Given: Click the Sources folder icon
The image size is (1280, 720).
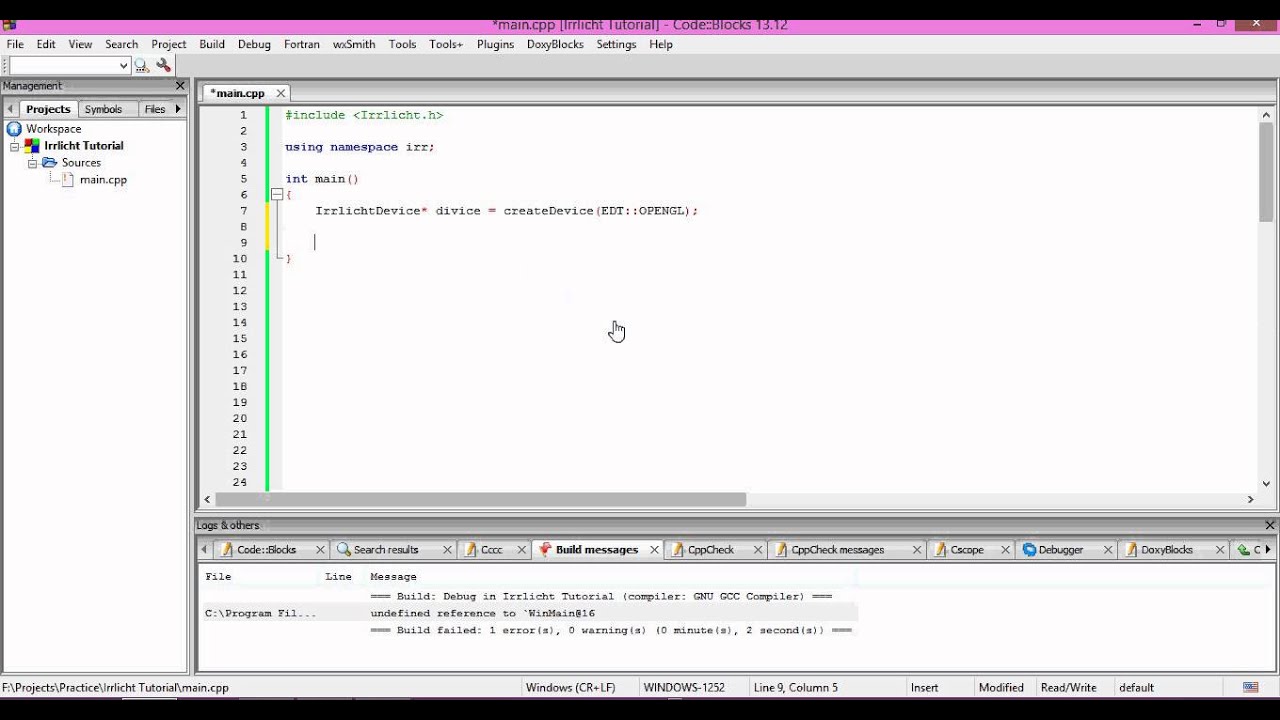Looking at the screenshot, I should click(x=49, y=163).
